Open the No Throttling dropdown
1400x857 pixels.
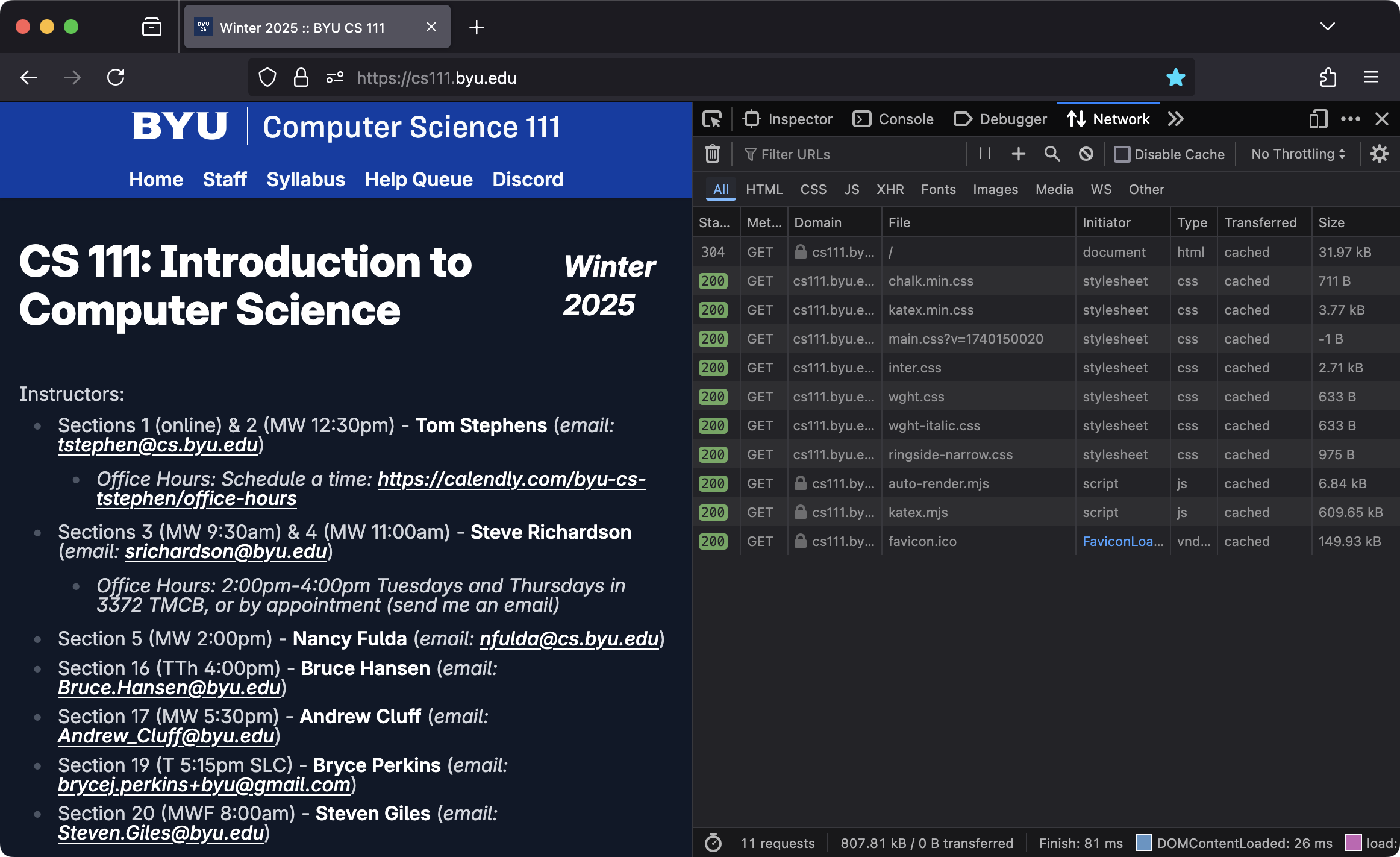pos(1296,154)
